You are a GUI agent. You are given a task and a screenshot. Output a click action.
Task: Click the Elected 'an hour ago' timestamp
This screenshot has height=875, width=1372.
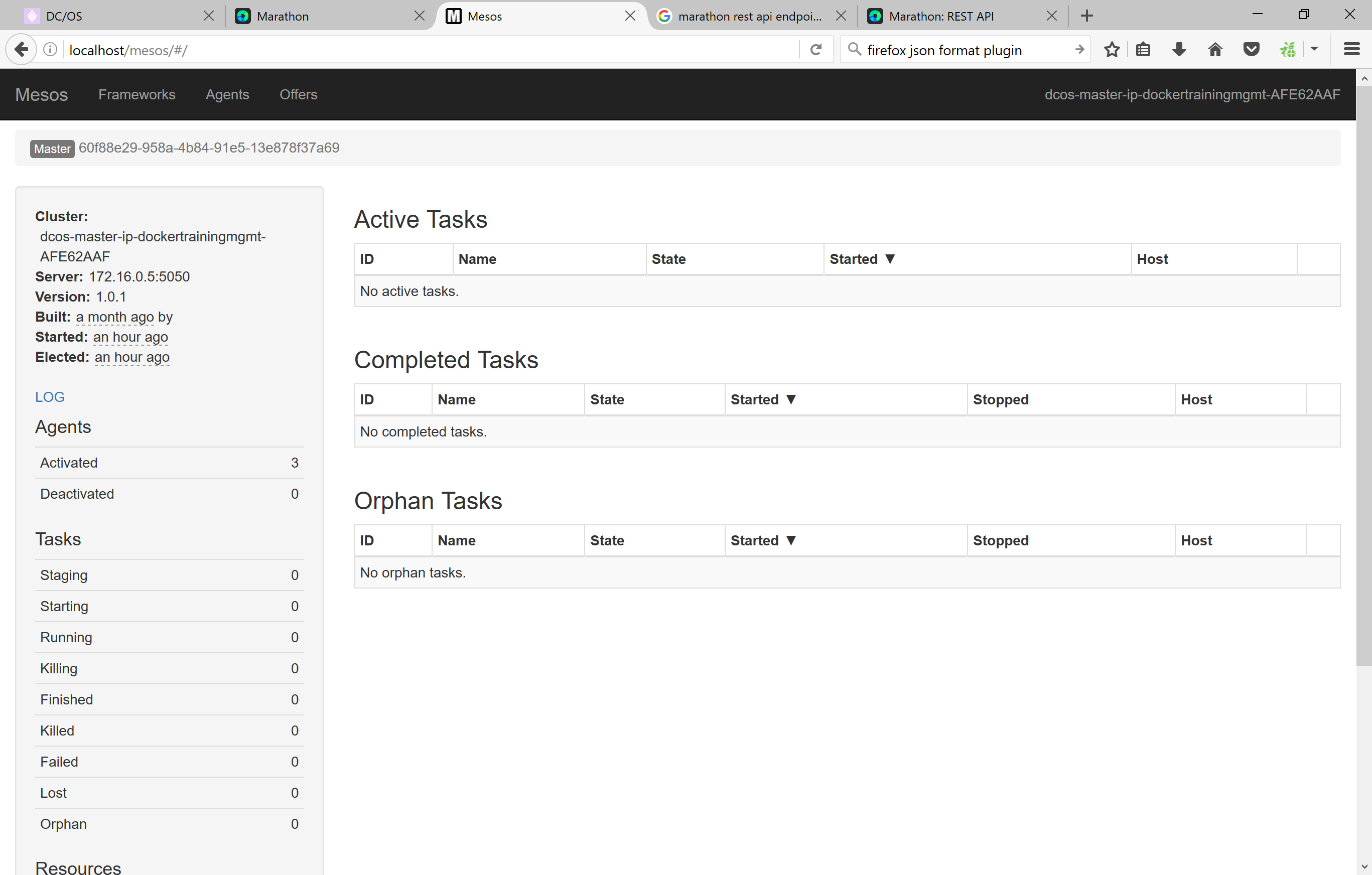(132, 357)
